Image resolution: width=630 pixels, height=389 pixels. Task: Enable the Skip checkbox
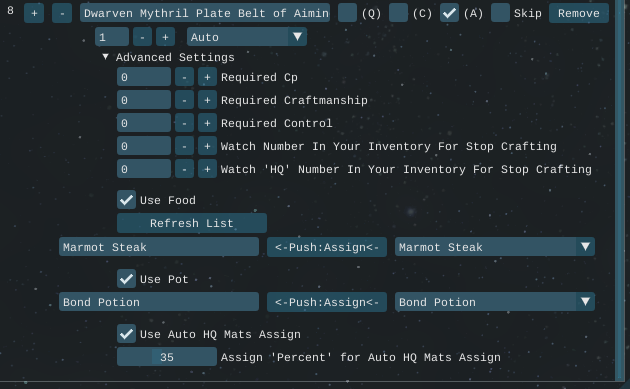tap(501, 13)
